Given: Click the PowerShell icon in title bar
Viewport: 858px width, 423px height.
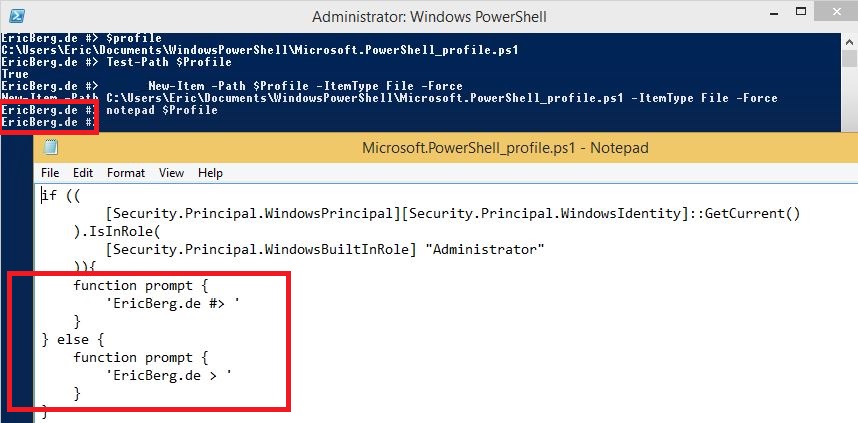Looking at the screenshot, I should [x=17, y=16].
